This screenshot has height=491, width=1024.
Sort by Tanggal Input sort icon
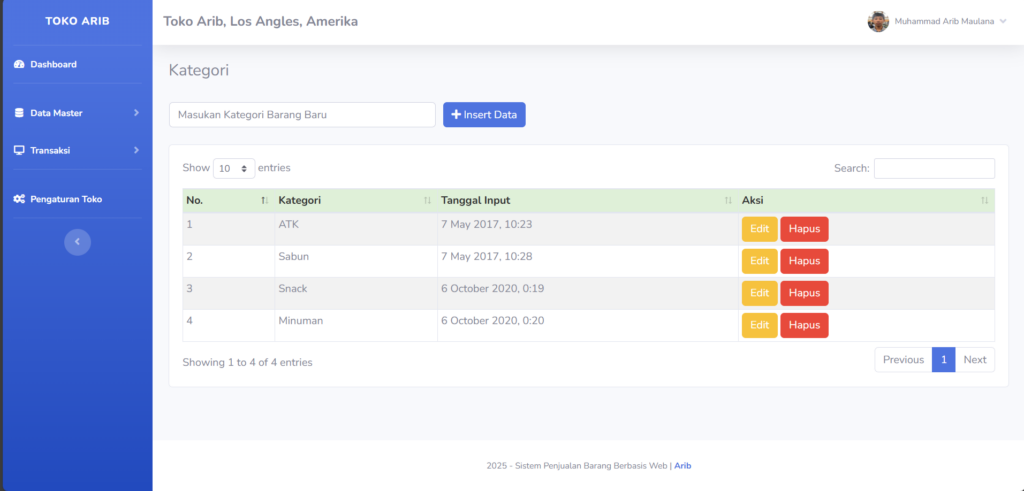click(x=728, y=200)
